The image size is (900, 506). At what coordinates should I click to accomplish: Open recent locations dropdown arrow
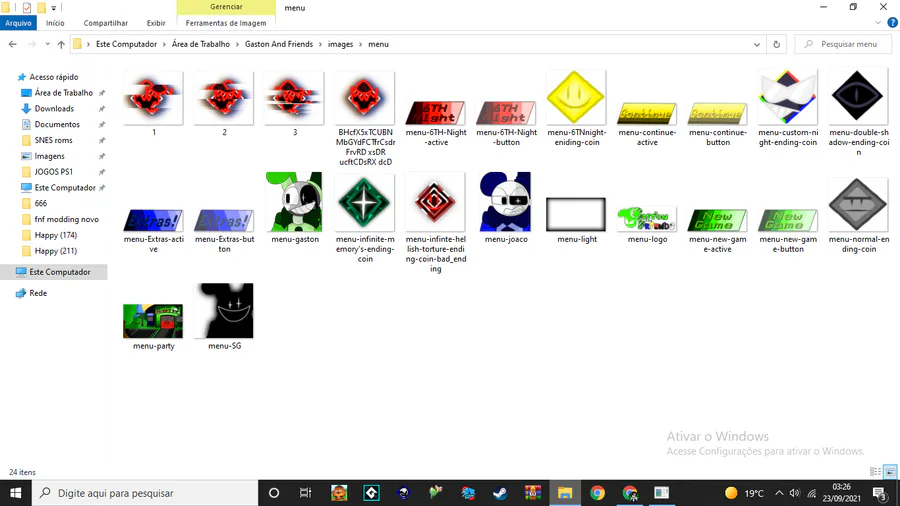[48, 44]
